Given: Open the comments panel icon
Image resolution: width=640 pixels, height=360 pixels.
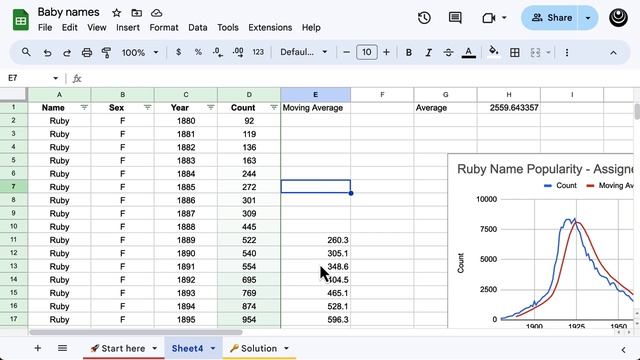Looking at the screenshot, I should point(455,18).
